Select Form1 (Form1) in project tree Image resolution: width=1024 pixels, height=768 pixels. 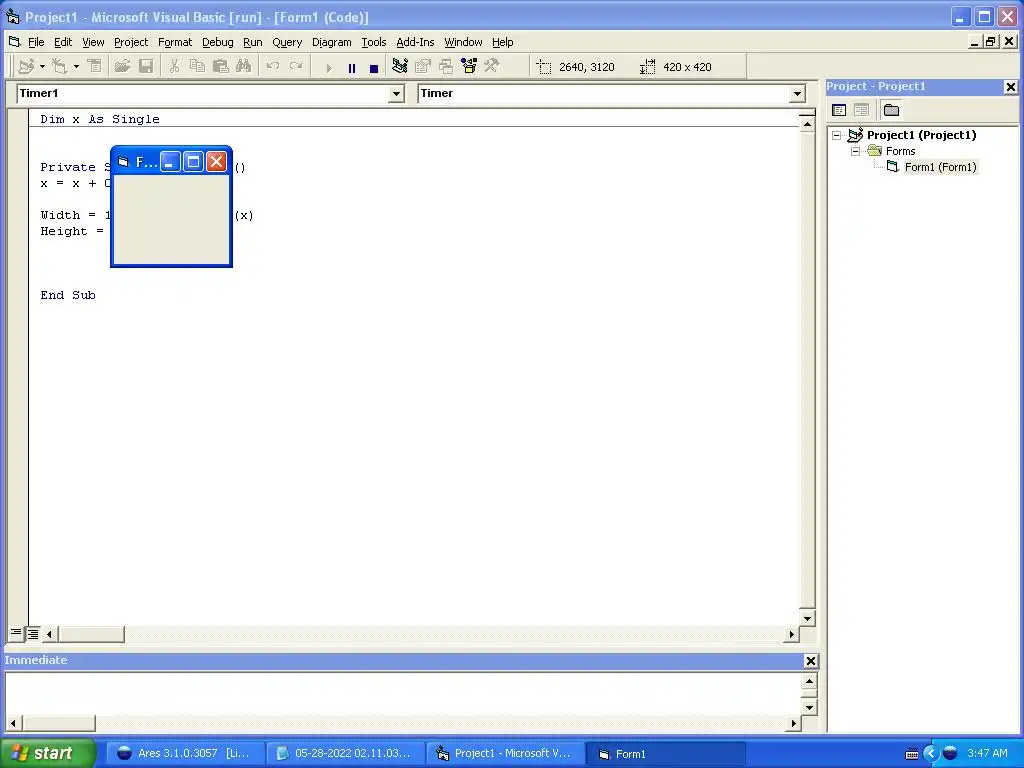tap(940, 167)
